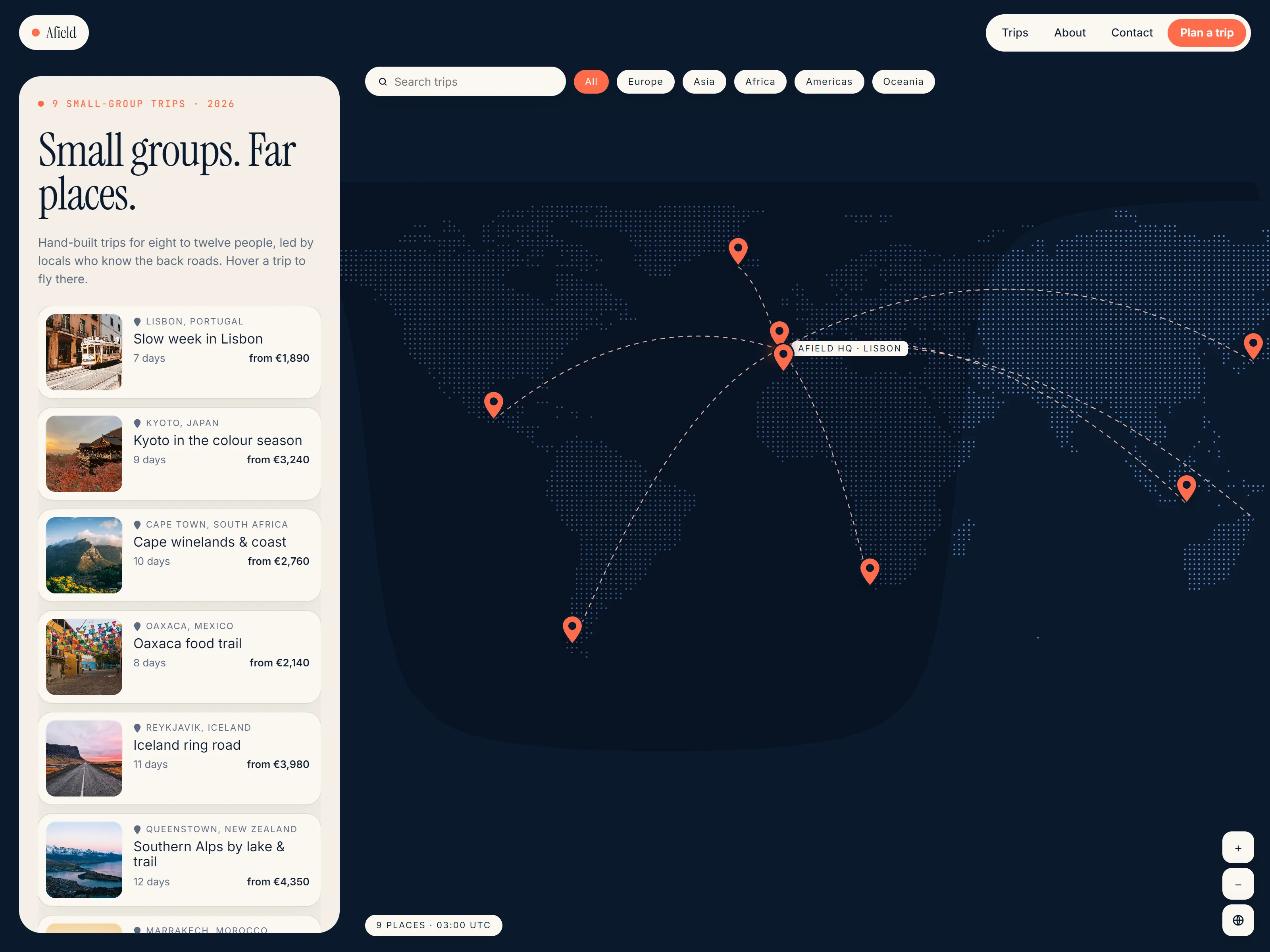Open the About nav item
The width and height of the screenshot is (1270, 952).
click(1070, 33)
